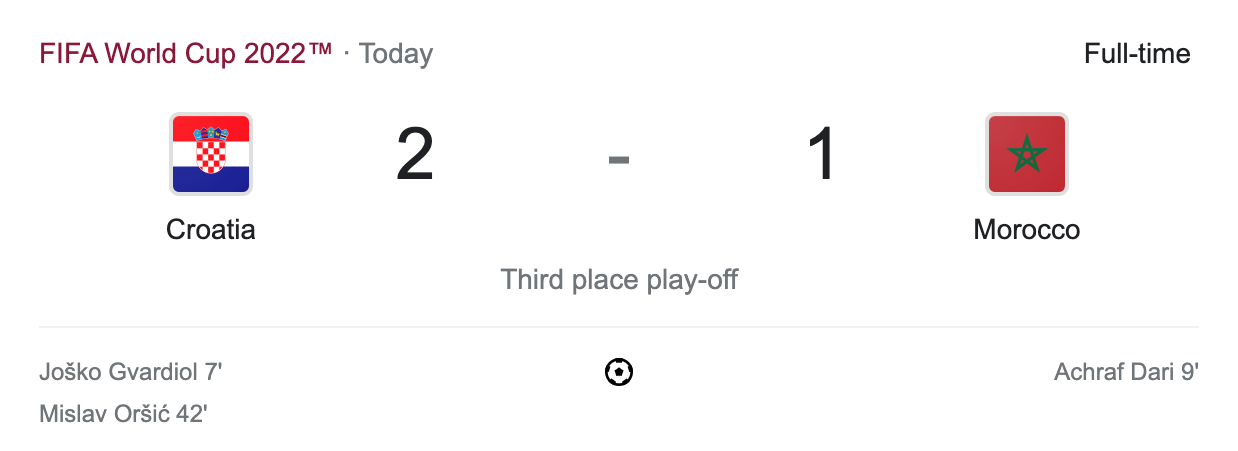This screenshot has width=1238, height=451.
Task: Click the Today date label
Action: [396, 53]
